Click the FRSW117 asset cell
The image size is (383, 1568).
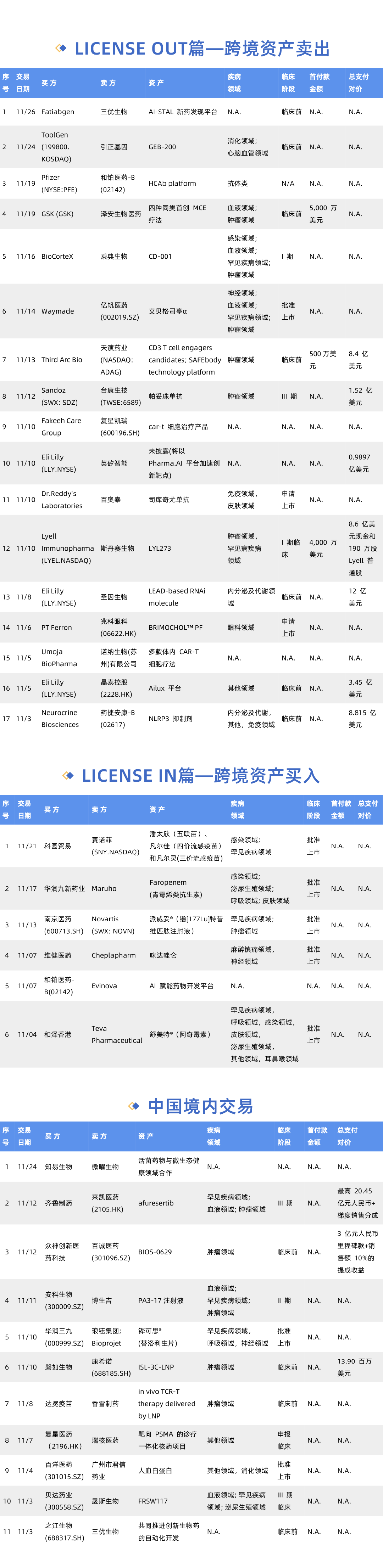[153, 1501]
